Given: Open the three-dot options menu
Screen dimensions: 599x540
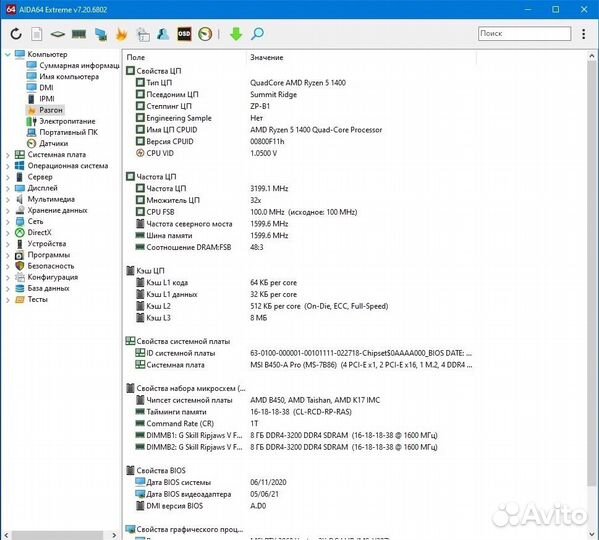Looking at the screenshot, I should coord(583,34).
